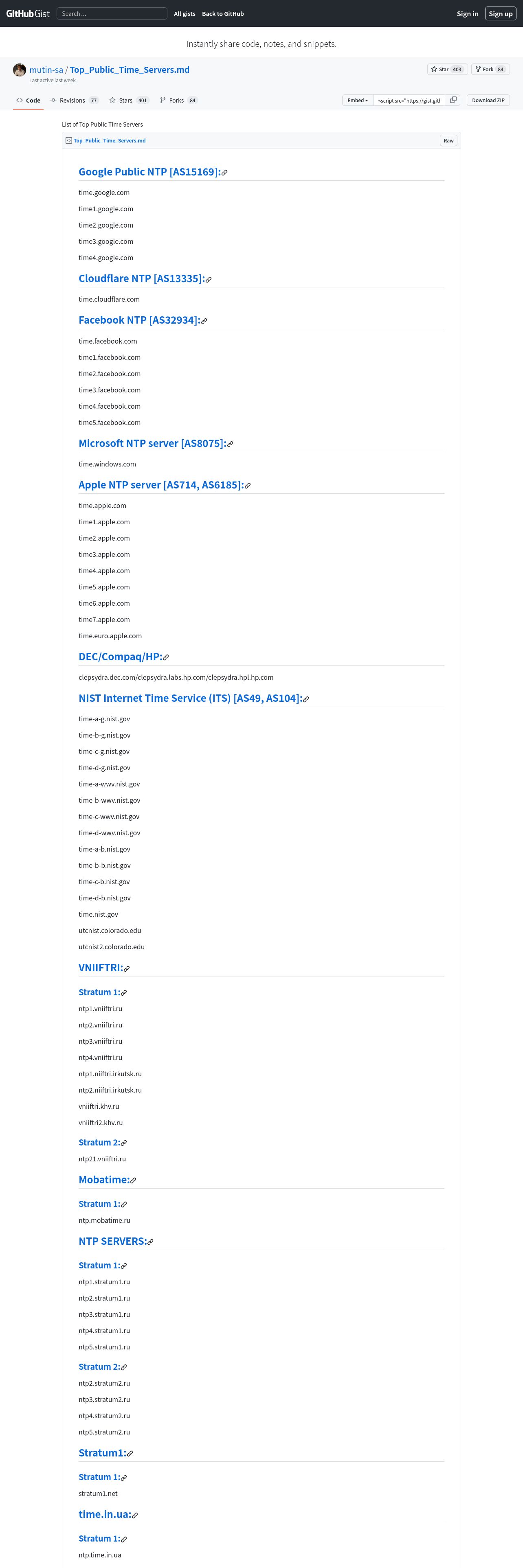This screenshot has width=523, height=1568.
Task: Click anchor icon beside Microsoft NTP server heading
Action: (x=230, y=445)
